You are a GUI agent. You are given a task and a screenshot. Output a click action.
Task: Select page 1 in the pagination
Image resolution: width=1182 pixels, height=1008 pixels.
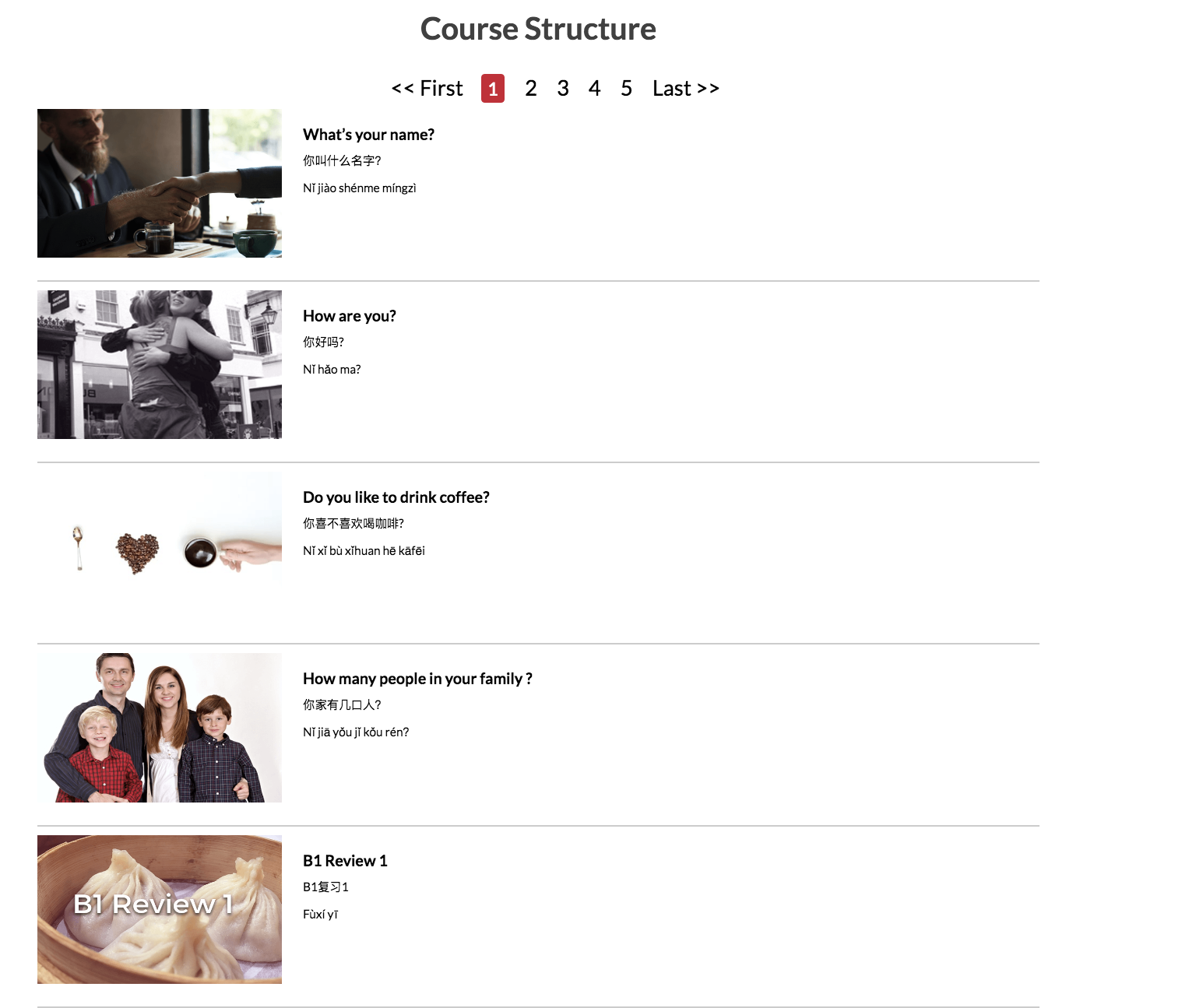click(493, 88)
